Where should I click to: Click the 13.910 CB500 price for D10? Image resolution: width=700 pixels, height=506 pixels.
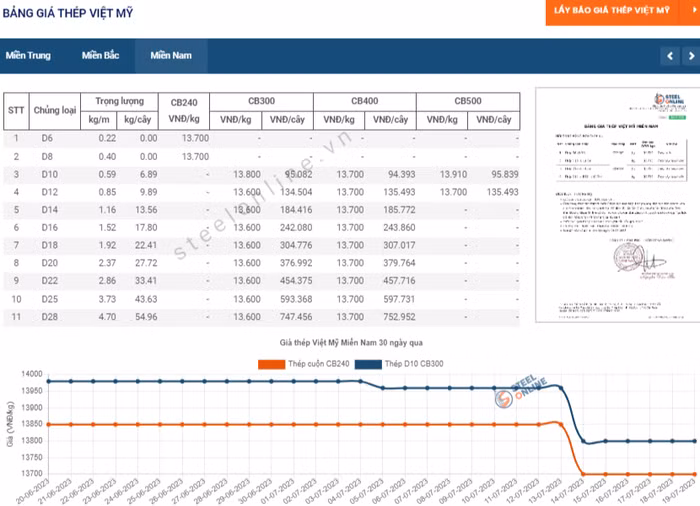click(x=453, y=175)
